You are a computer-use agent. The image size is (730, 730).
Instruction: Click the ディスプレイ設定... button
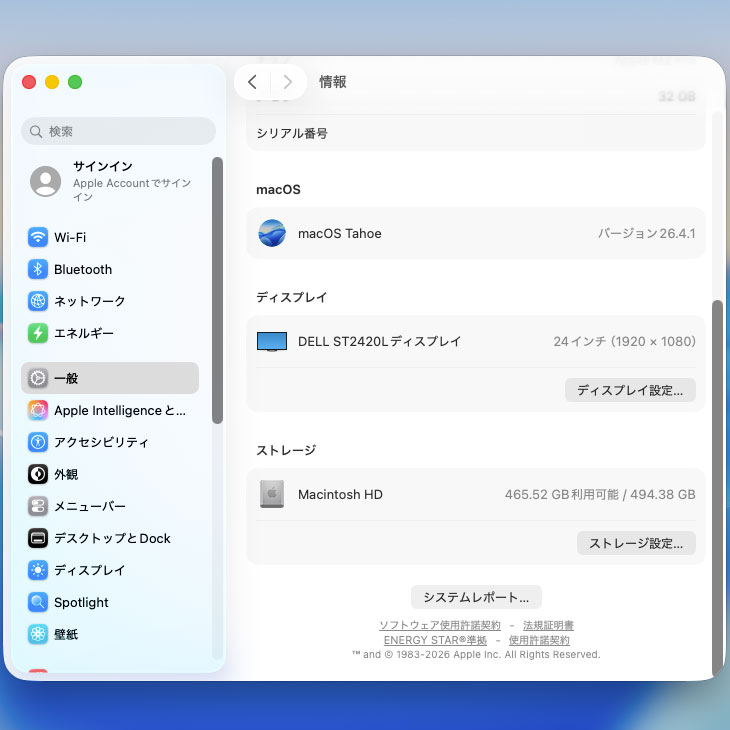629,390
